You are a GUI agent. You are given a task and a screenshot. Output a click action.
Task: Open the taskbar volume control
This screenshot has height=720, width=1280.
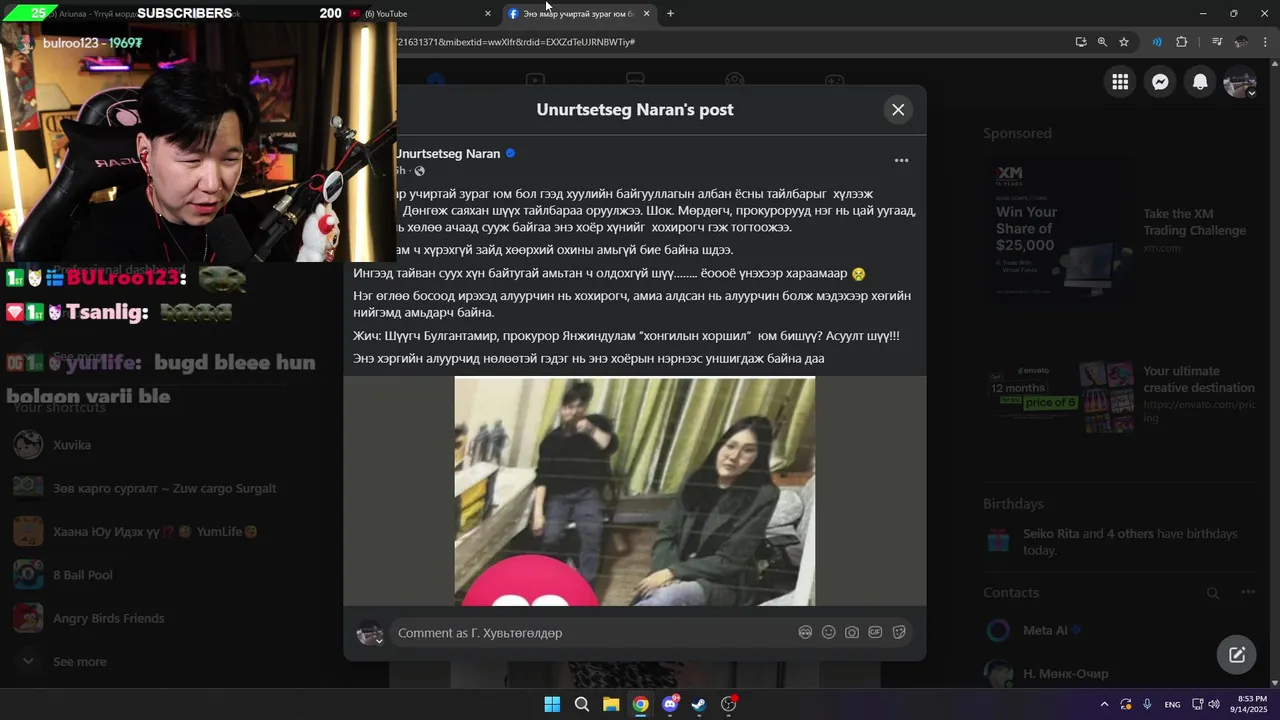tap(1214, 704)
